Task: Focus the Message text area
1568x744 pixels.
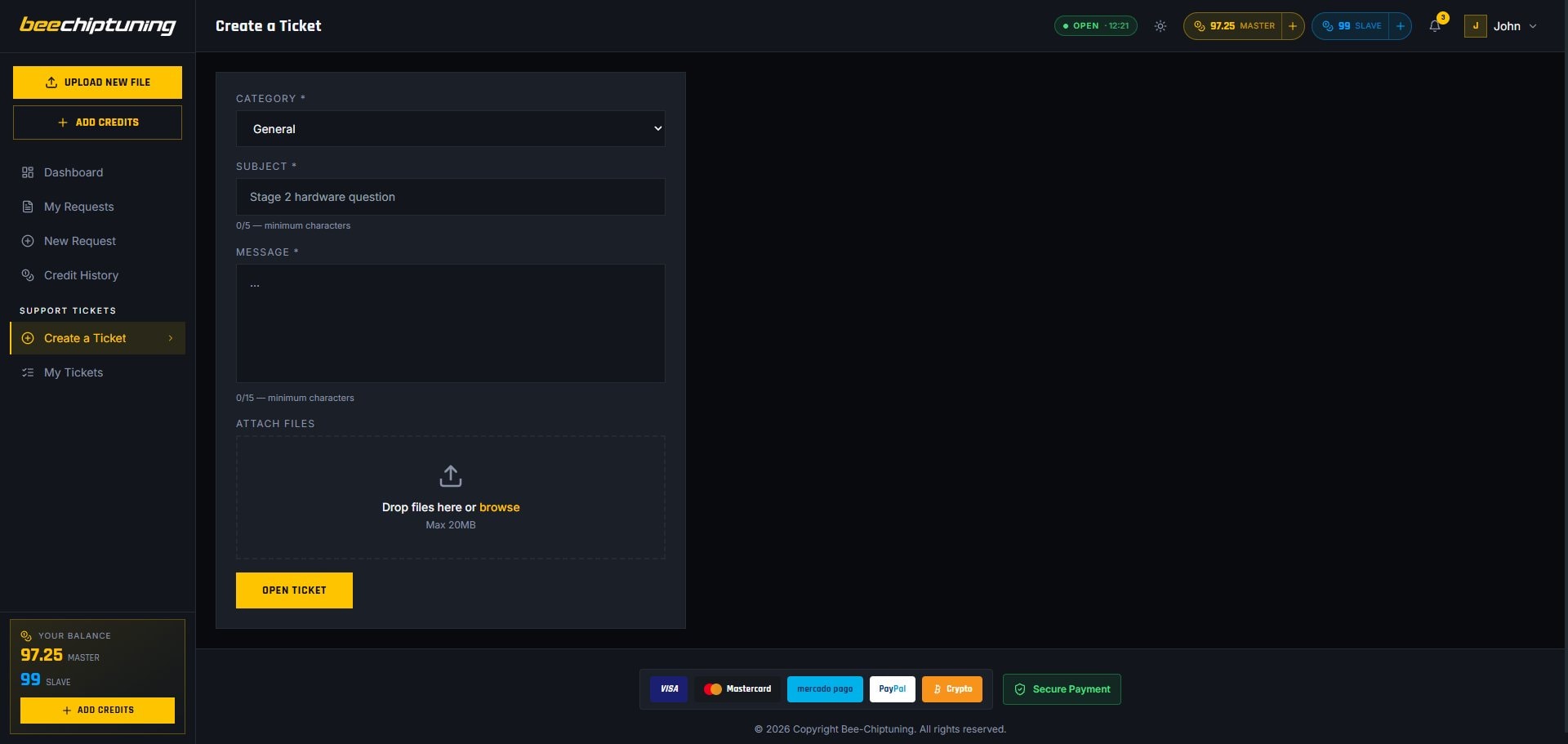Action: click(450, 323)
